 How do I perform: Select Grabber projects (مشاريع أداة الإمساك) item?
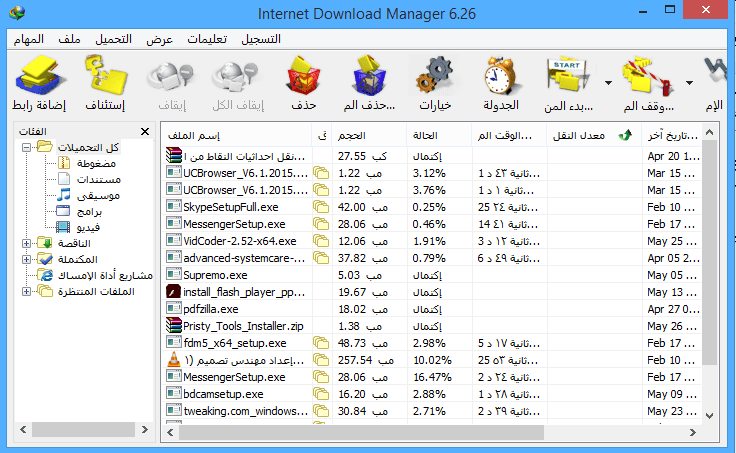click(x=105, y=275)
